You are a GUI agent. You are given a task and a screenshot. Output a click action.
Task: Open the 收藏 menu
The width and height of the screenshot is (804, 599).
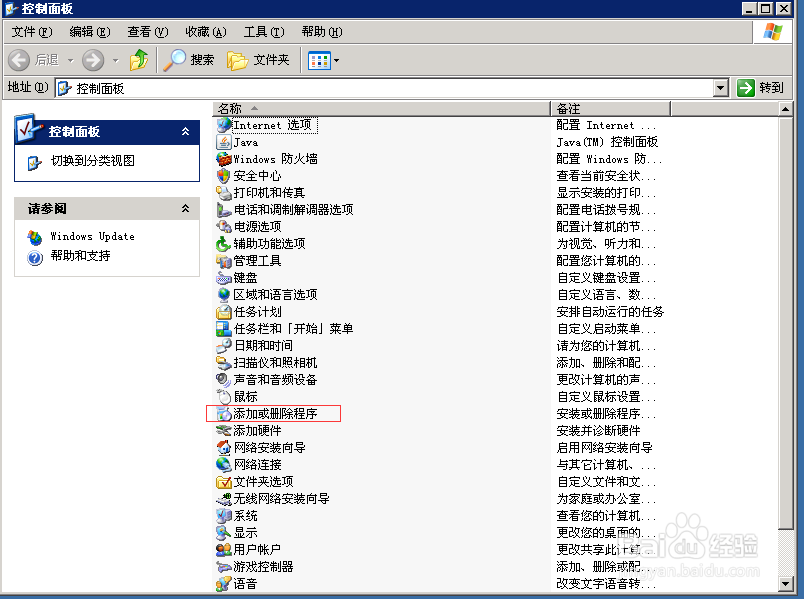point(202,31)
